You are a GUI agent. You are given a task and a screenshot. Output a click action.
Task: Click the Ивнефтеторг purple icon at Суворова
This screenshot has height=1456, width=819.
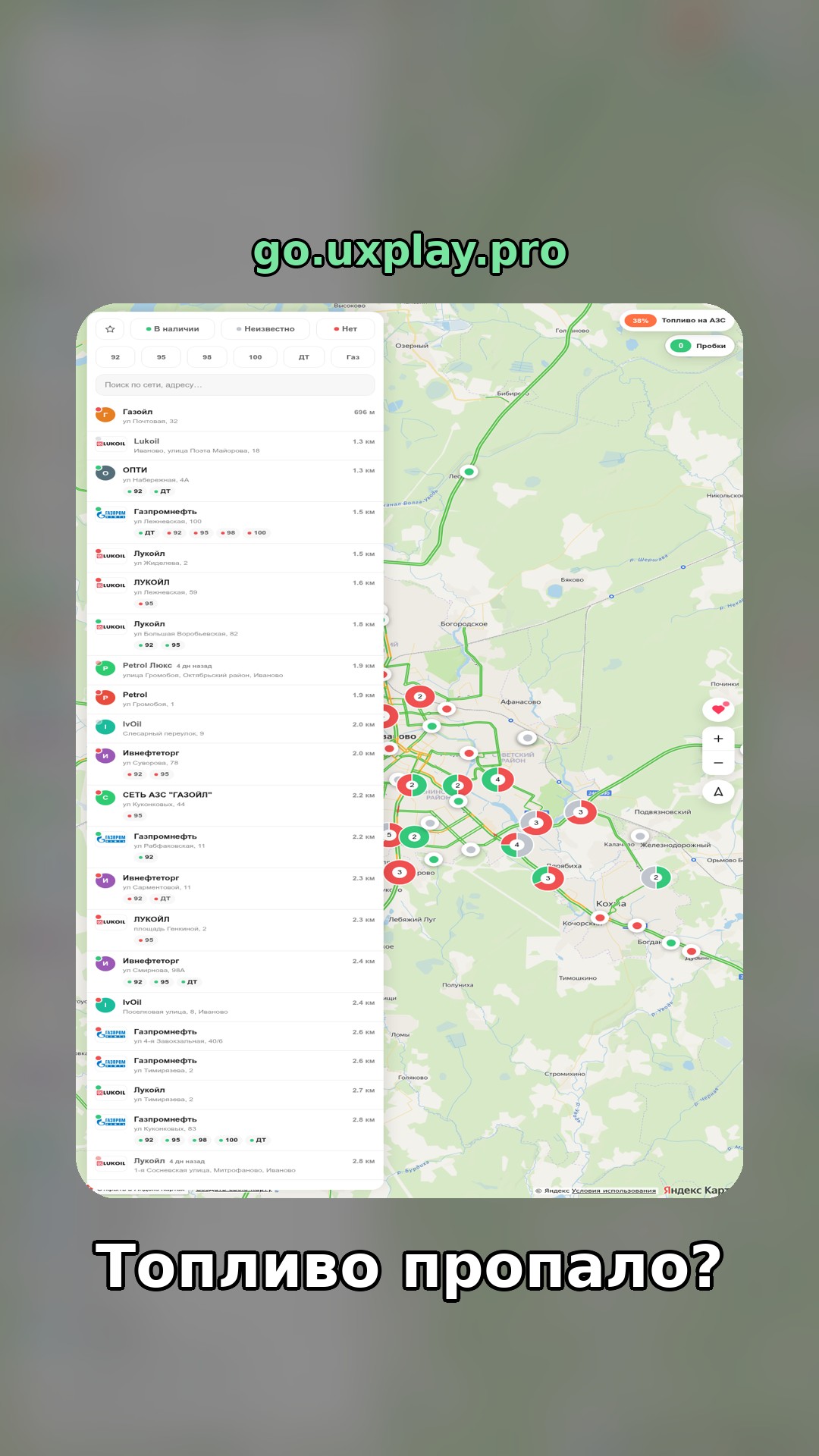[x=105, y=756]
